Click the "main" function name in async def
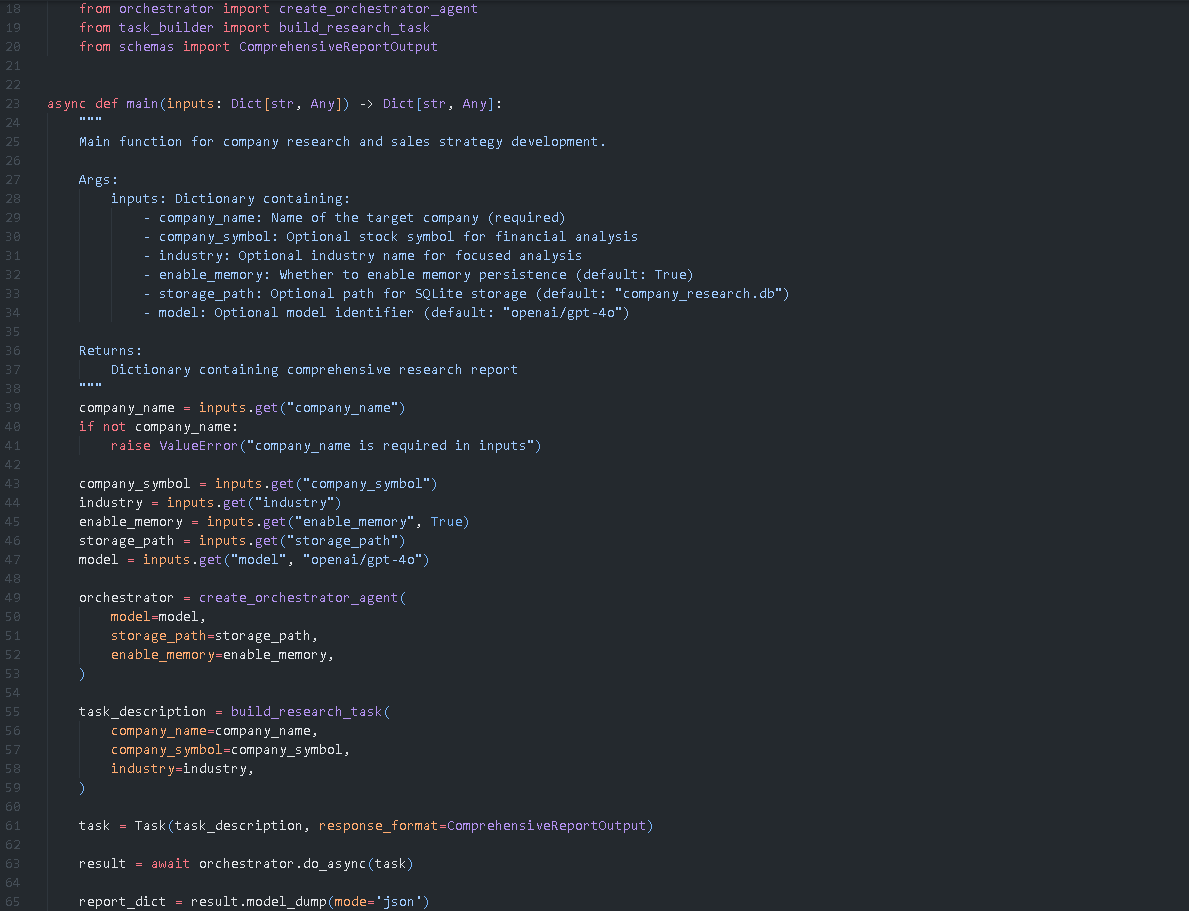The height and width of the screenshot is (911, 1189). point(143,104)
